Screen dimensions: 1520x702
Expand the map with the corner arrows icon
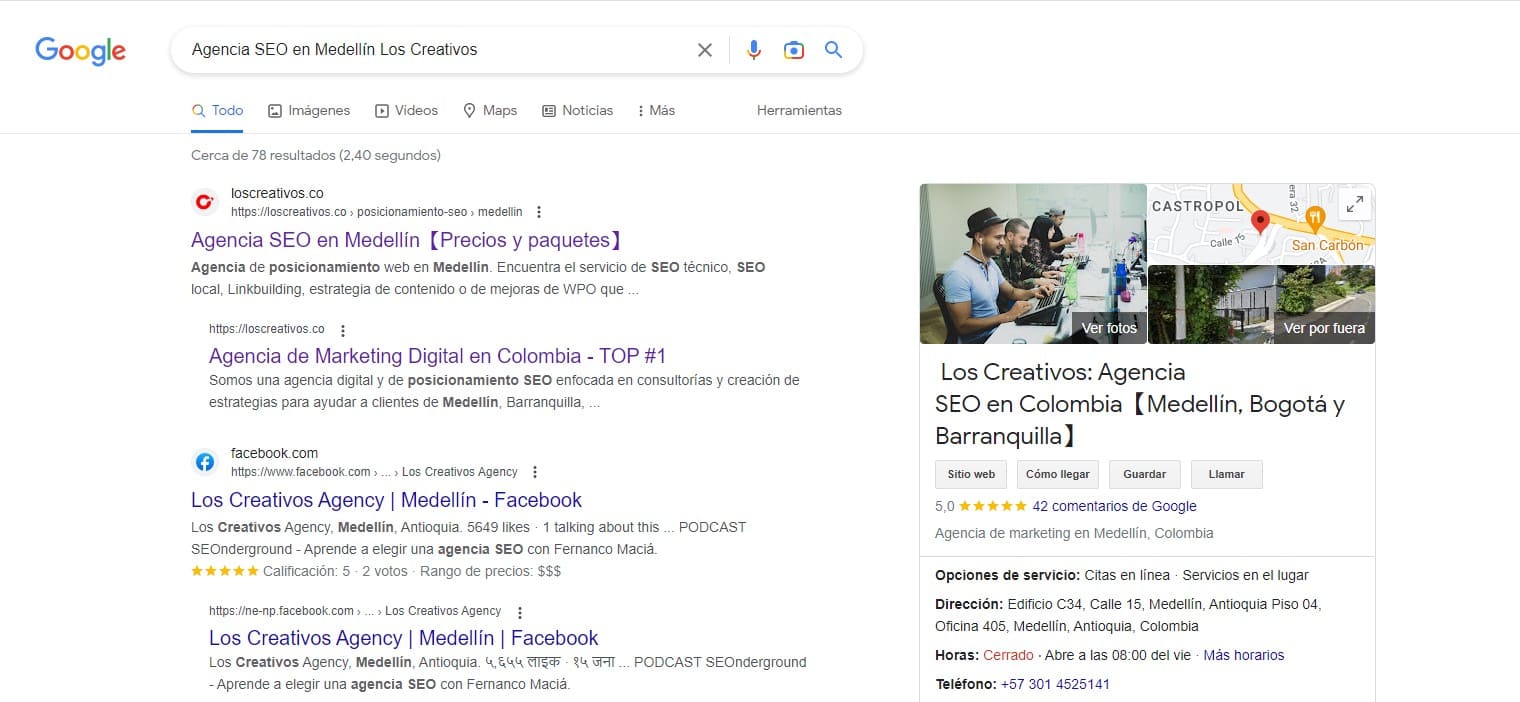tap(1355, 203)
